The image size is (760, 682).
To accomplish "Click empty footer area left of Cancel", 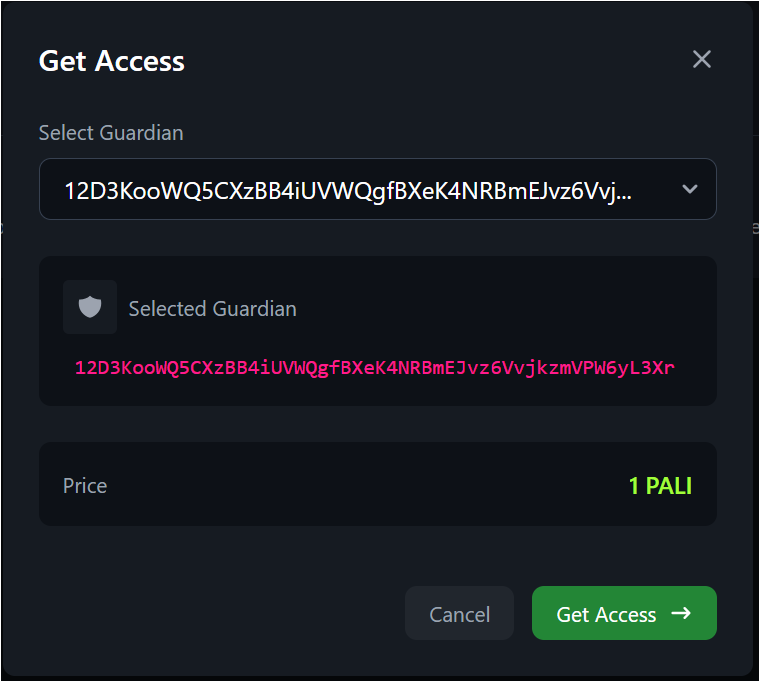I will click(220, 613).
